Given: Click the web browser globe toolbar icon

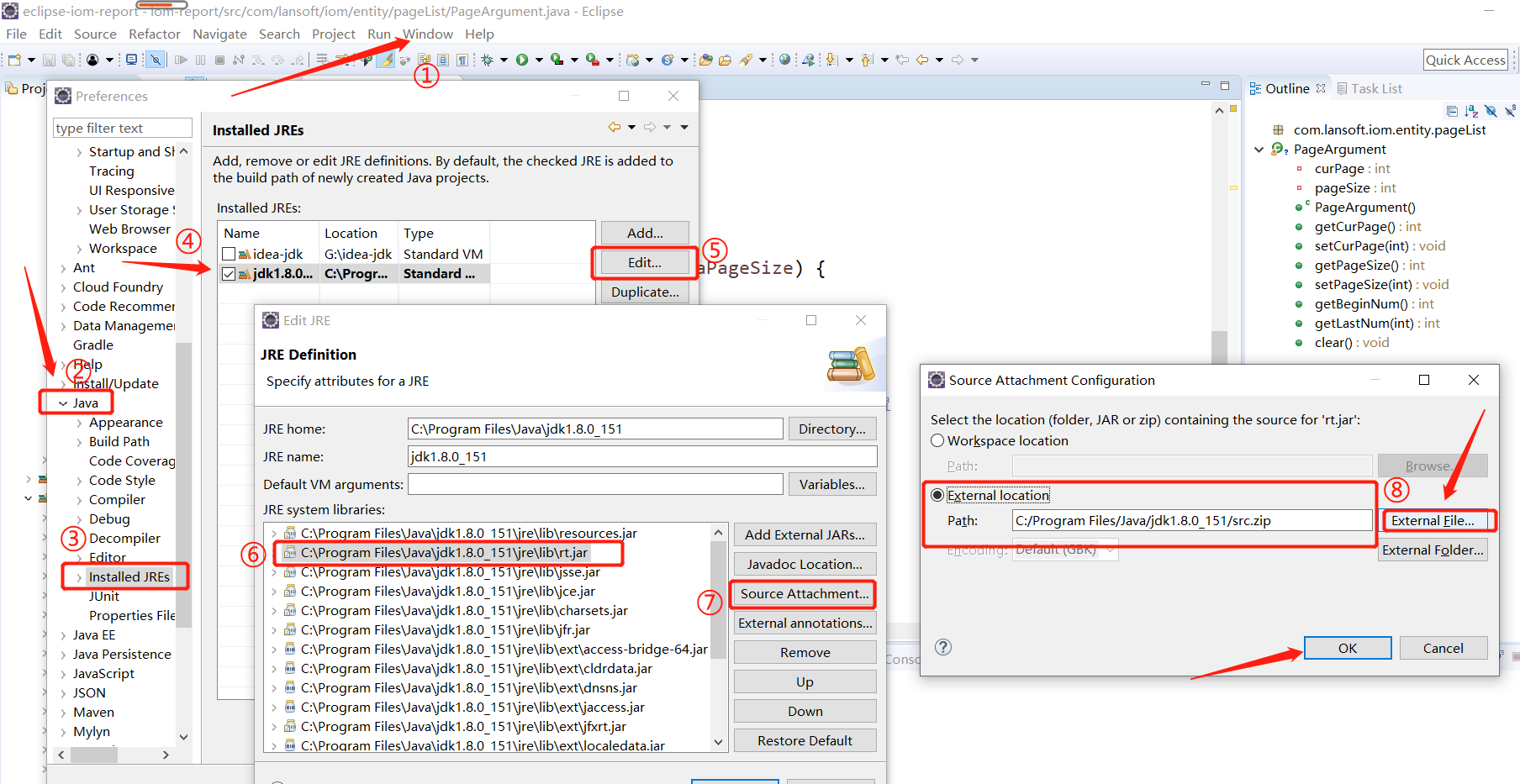Looking at the screenshot, I should (x=784, y=60).
